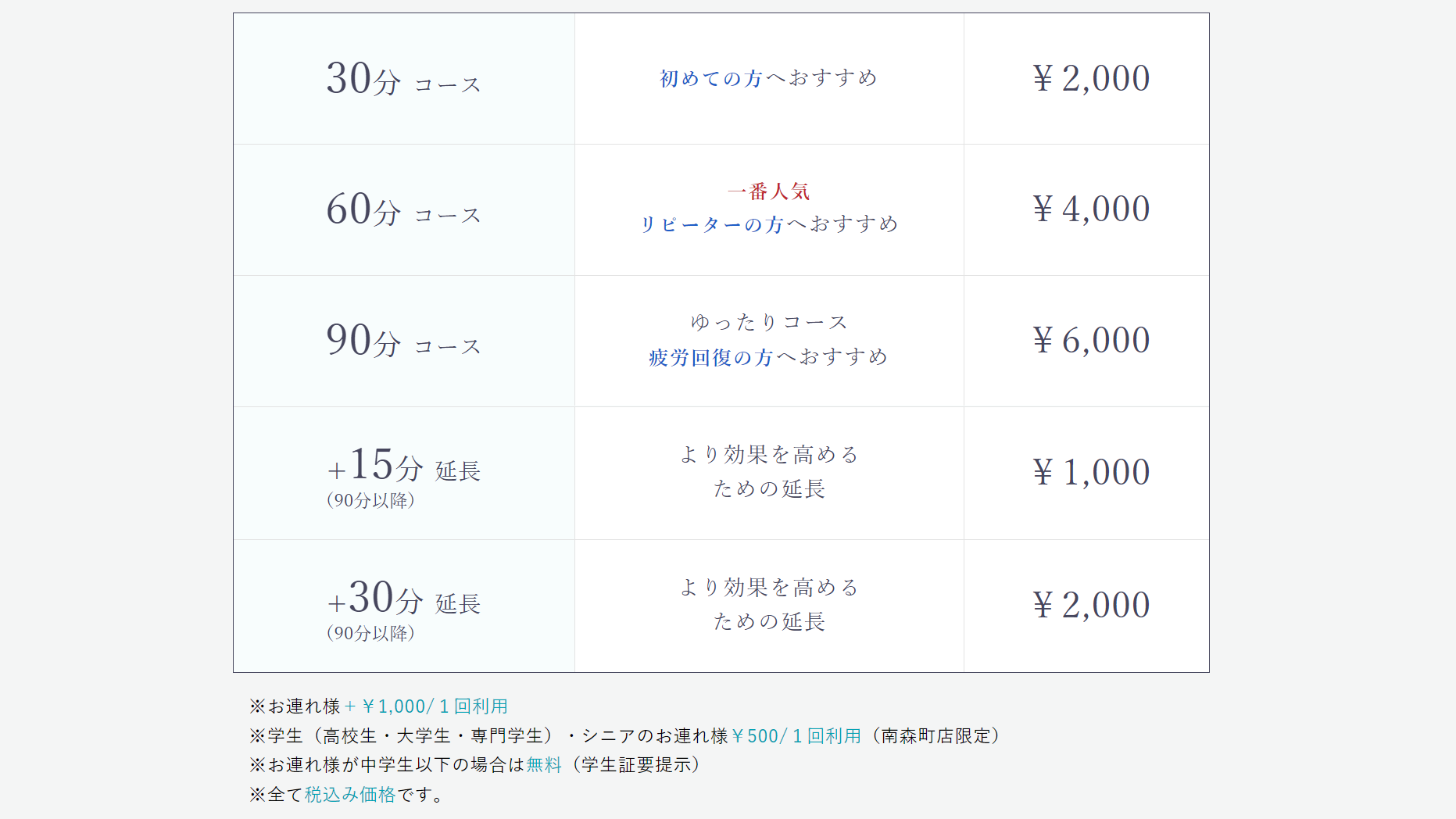Click the +15分 延長 heading
The width and height of the screenshot is (1456, 819).
(403, 466)
